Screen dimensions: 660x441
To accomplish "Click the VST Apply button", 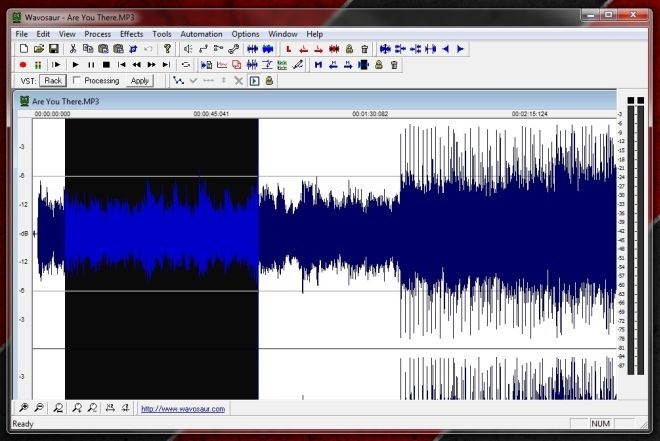I will point(140,80).
